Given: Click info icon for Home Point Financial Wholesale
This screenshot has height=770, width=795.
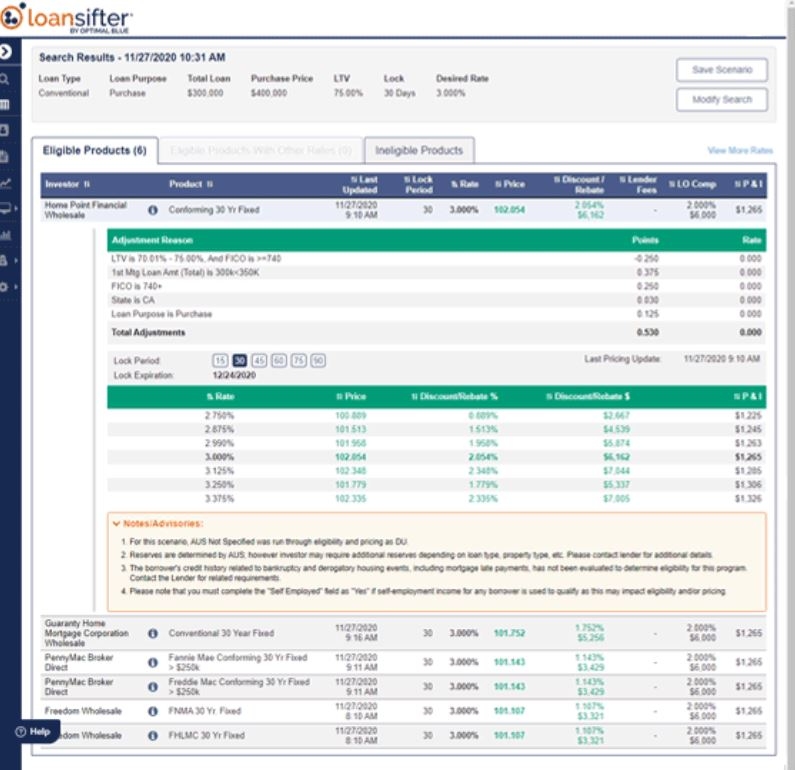Looking at the screenshot, I should point(153,210).
